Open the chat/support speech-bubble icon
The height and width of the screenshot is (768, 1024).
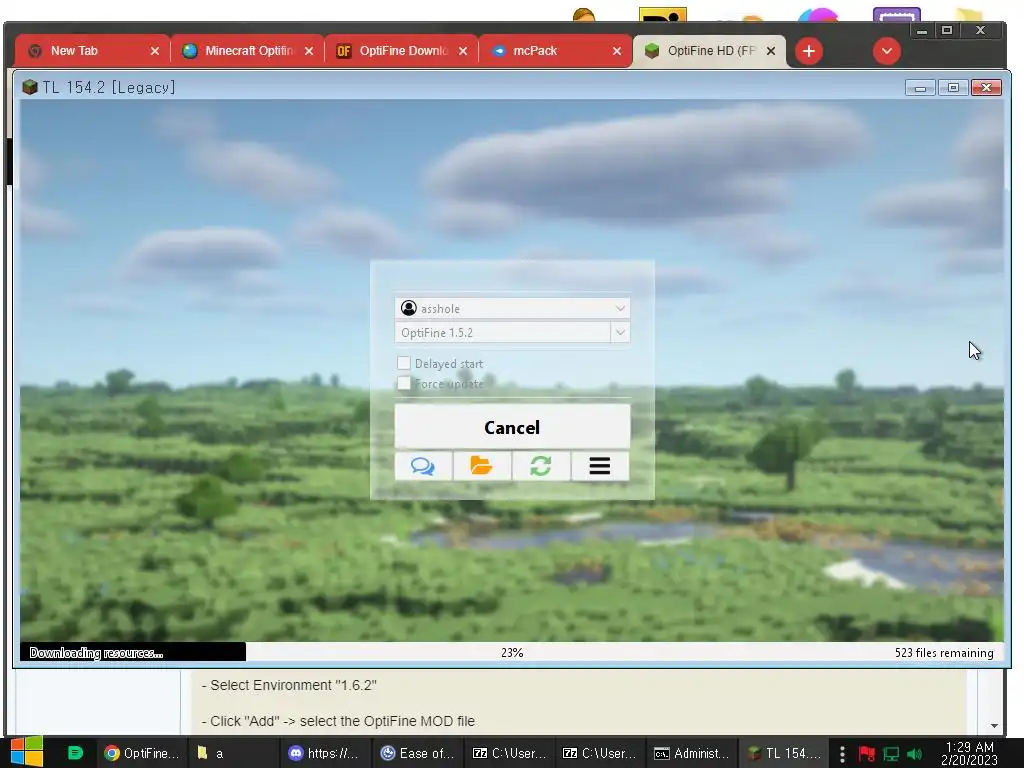coord(423,466)
